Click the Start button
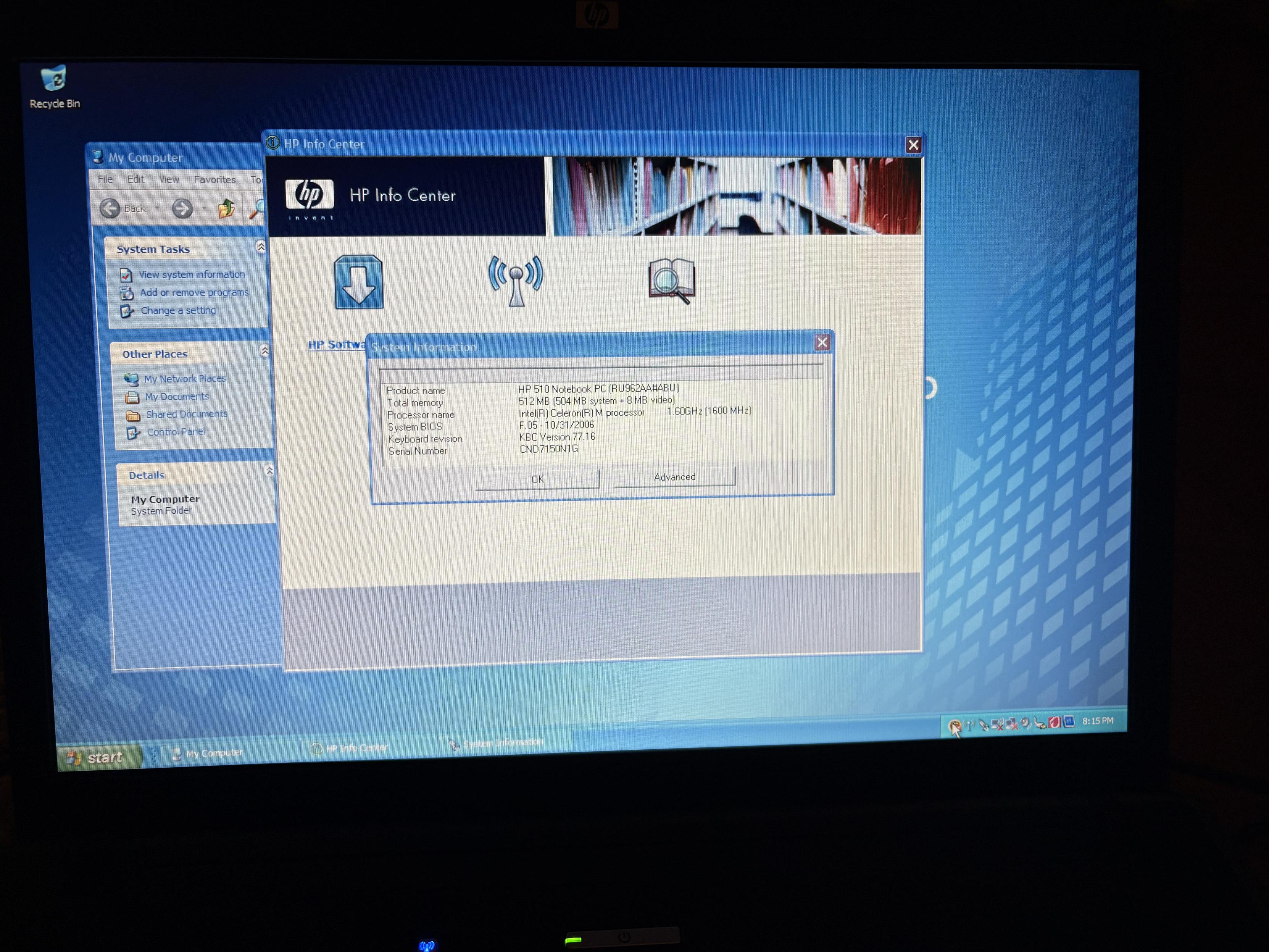This screenshot has height=952, width=1269. [99, 757]
